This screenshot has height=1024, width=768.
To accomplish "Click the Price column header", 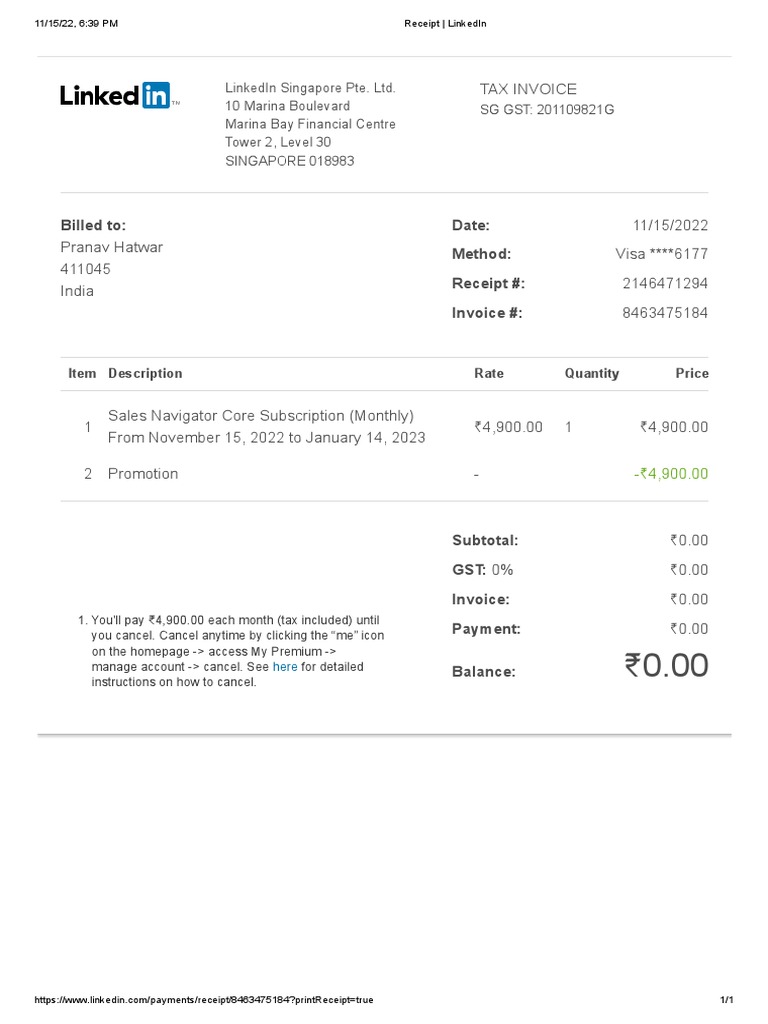I will tap(691, 373).
